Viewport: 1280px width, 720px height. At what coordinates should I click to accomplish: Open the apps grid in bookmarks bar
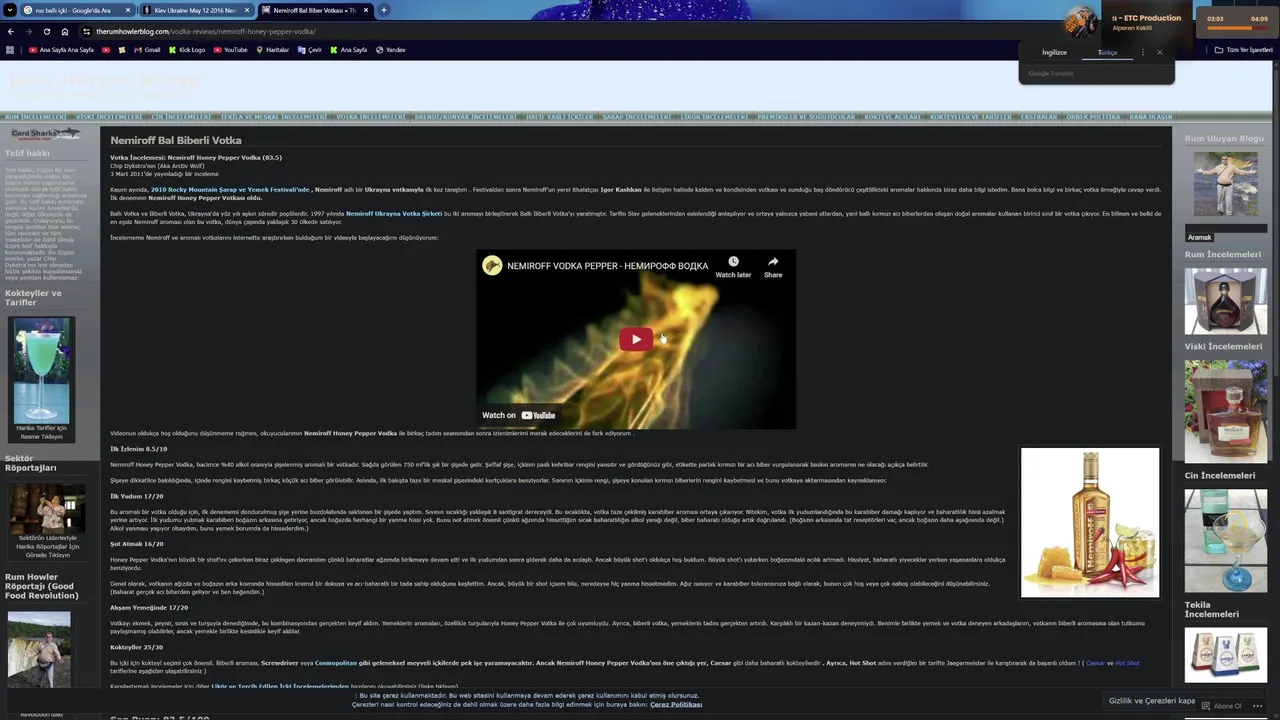pos(10,50)
